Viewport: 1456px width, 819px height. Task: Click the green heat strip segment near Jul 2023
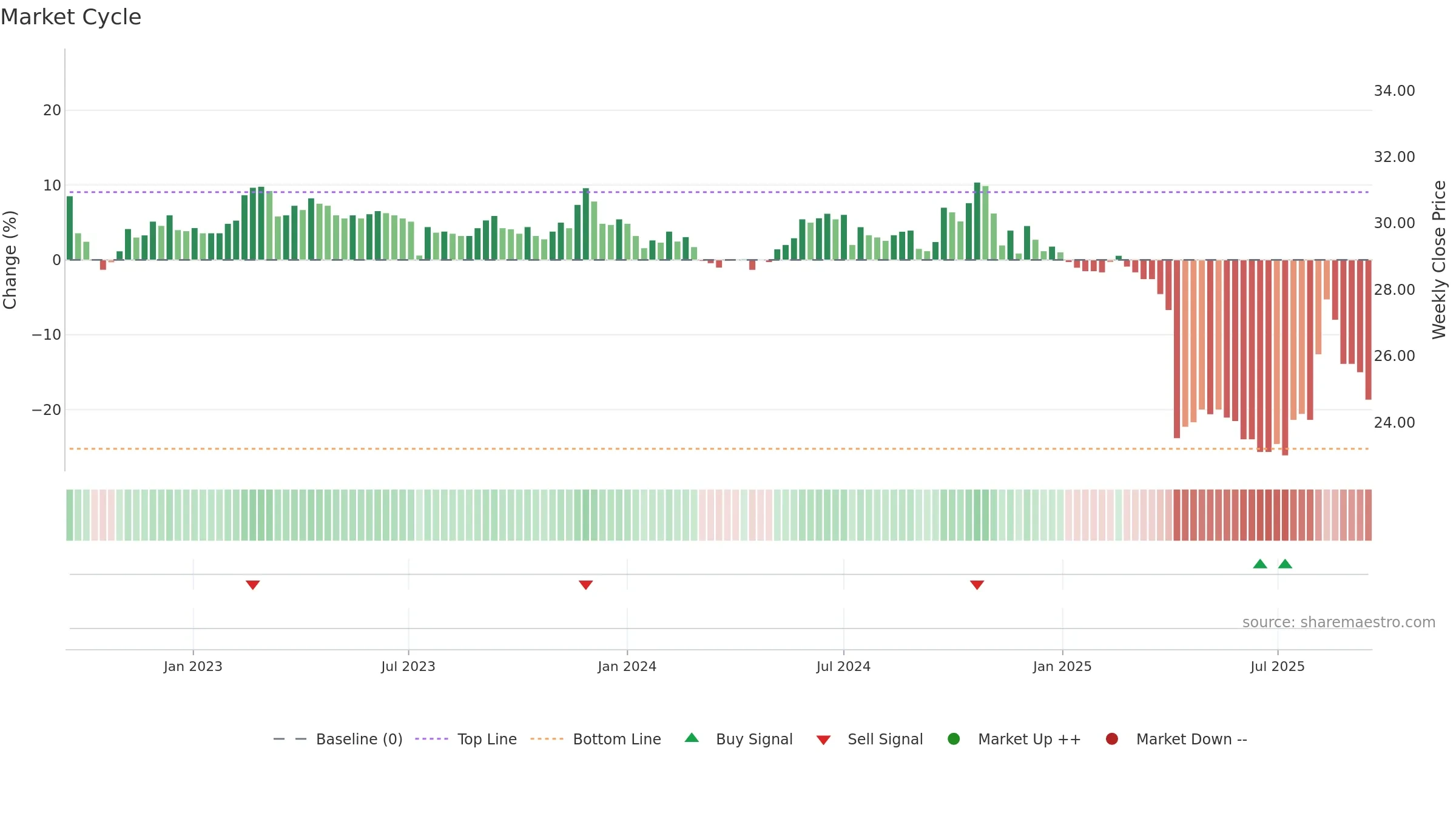411,515
